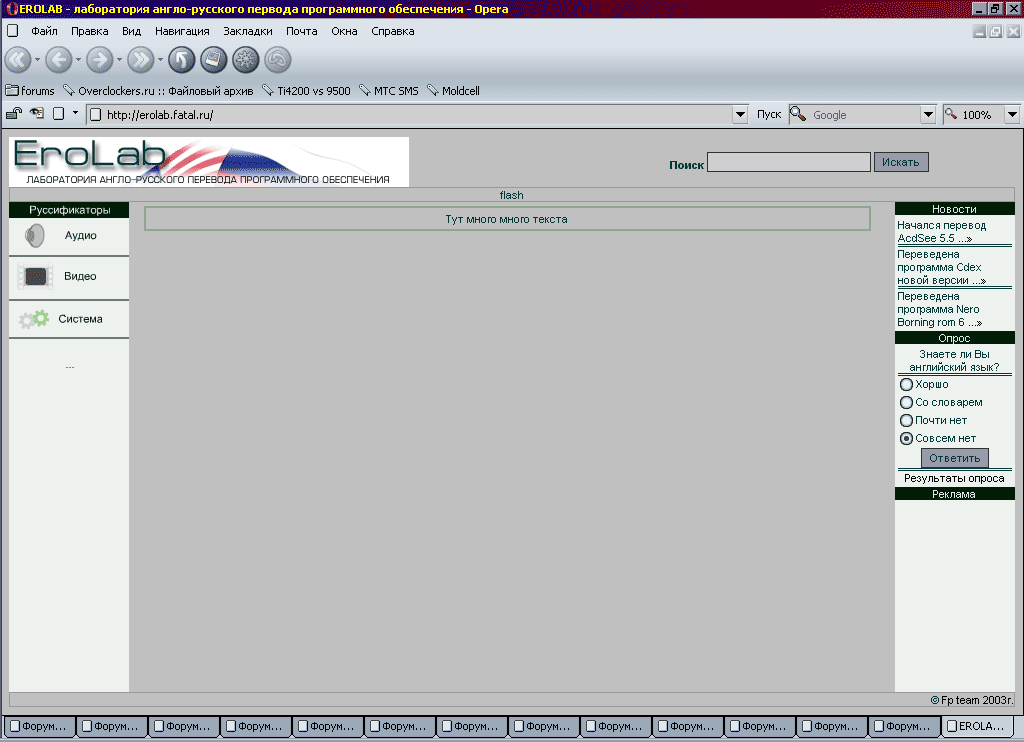The image size is (1024, 742).
Task: Open the Окна menu
Action: tap(344, 31)
